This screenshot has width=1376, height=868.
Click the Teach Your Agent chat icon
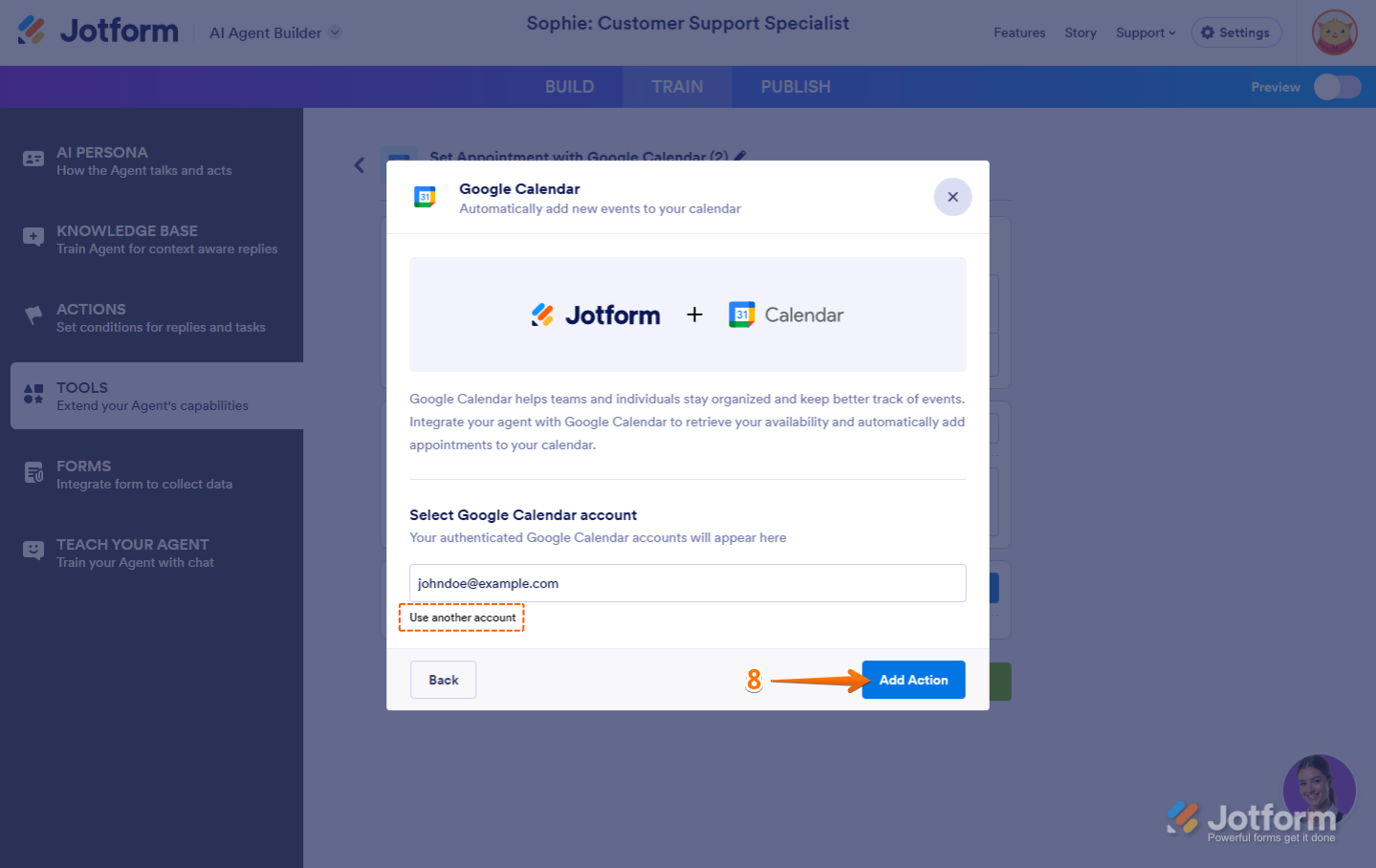click(x=33, y=551)
